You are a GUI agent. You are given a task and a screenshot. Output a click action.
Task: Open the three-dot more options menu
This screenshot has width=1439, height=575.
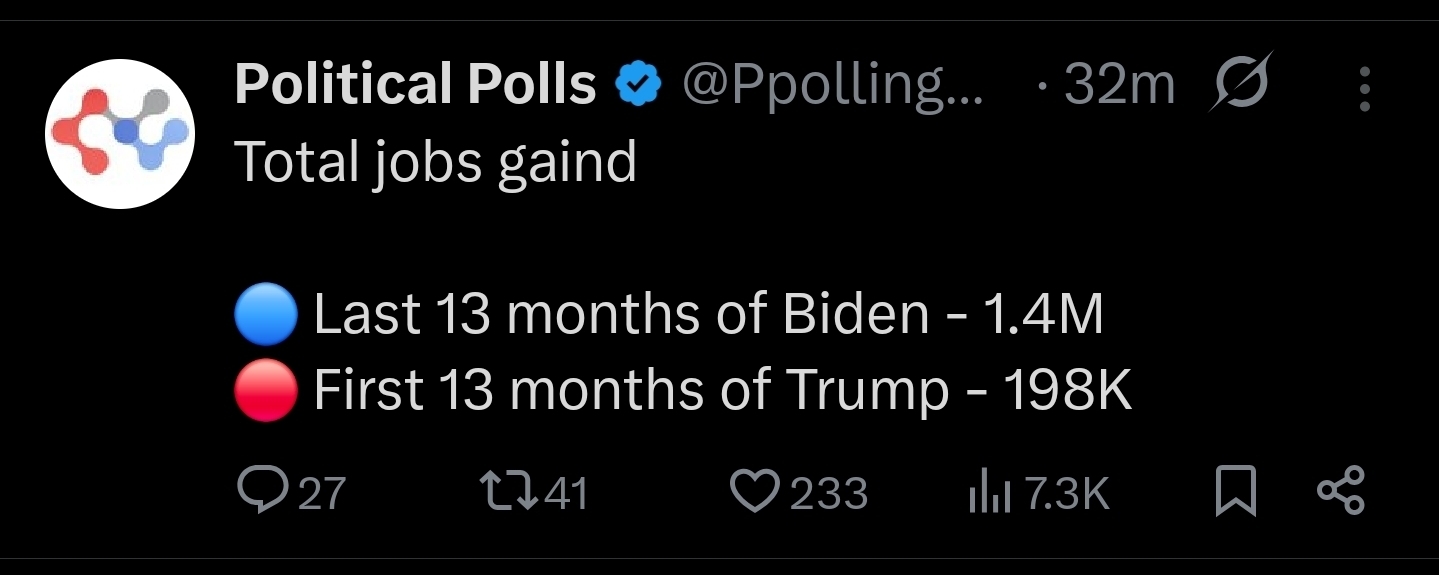click(x=1365, y=89)
